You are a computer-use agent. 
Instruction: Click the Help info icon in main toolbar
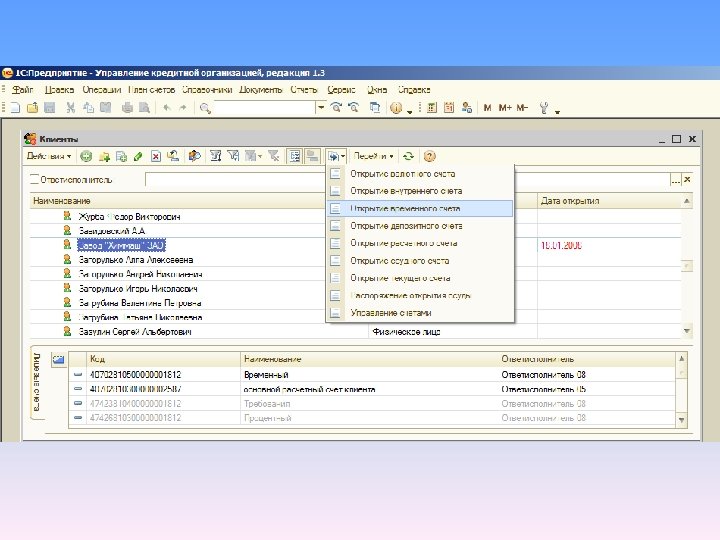[396, 108]
